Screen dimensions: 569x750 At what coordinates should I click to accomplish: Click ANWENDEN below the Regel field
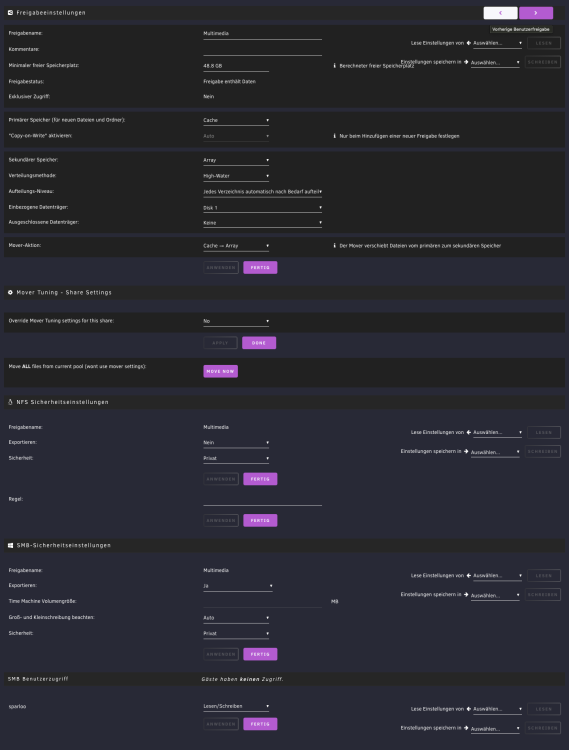pos(221,520)
